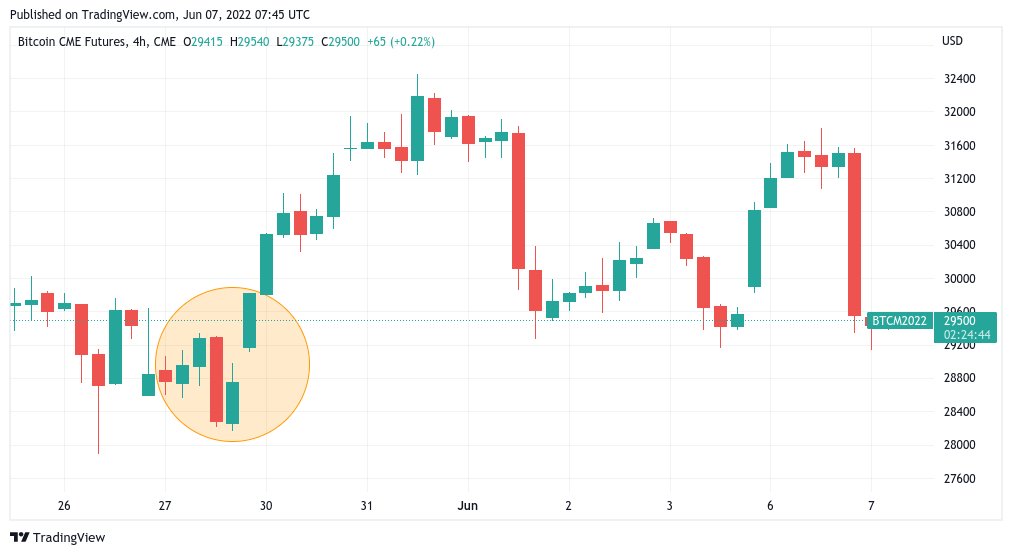Image resolution: width=1012 pixels, height=555 pixels.
Task: Click the 27600 level on price scale
Action: 958,478
